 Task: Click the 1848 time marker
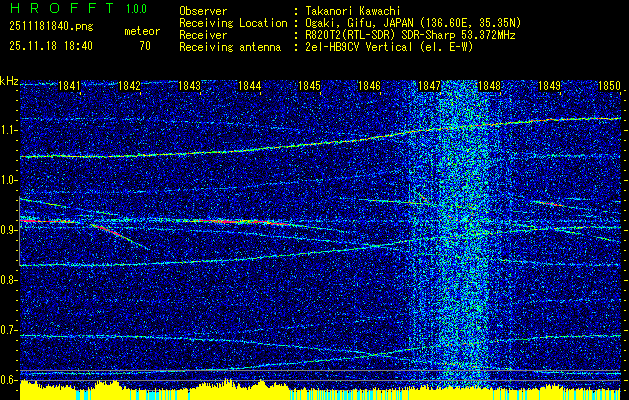click(x=489, y=86)
